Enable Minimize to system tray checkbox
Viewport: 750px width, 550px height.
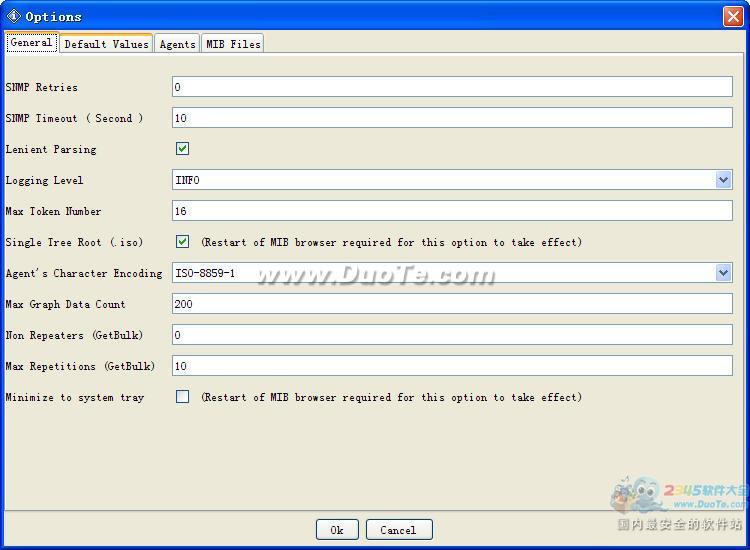click(182, 396)
